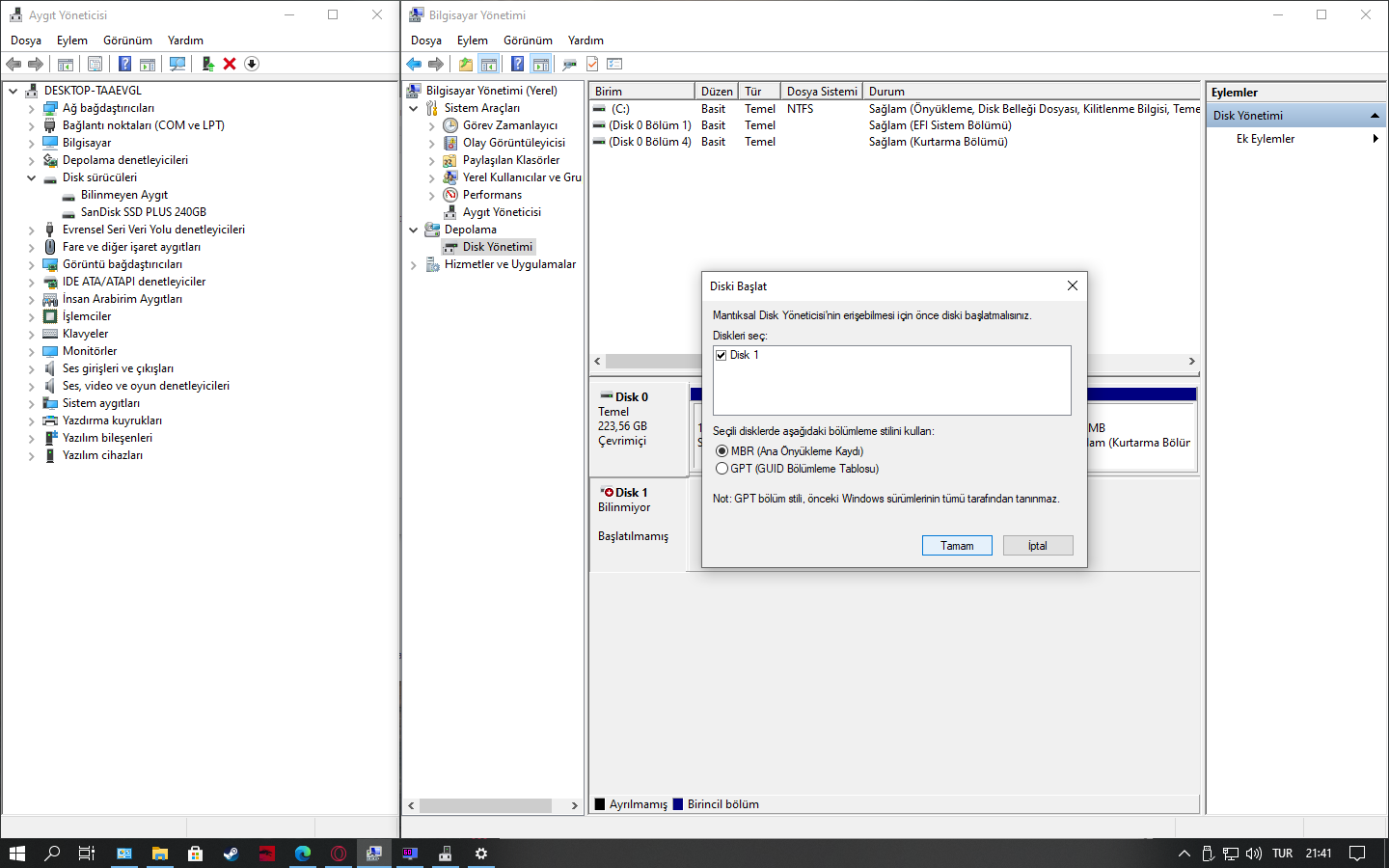Select Bilinmeyen Aygıt device
The image size is (1389, 868).
(124, 195)
